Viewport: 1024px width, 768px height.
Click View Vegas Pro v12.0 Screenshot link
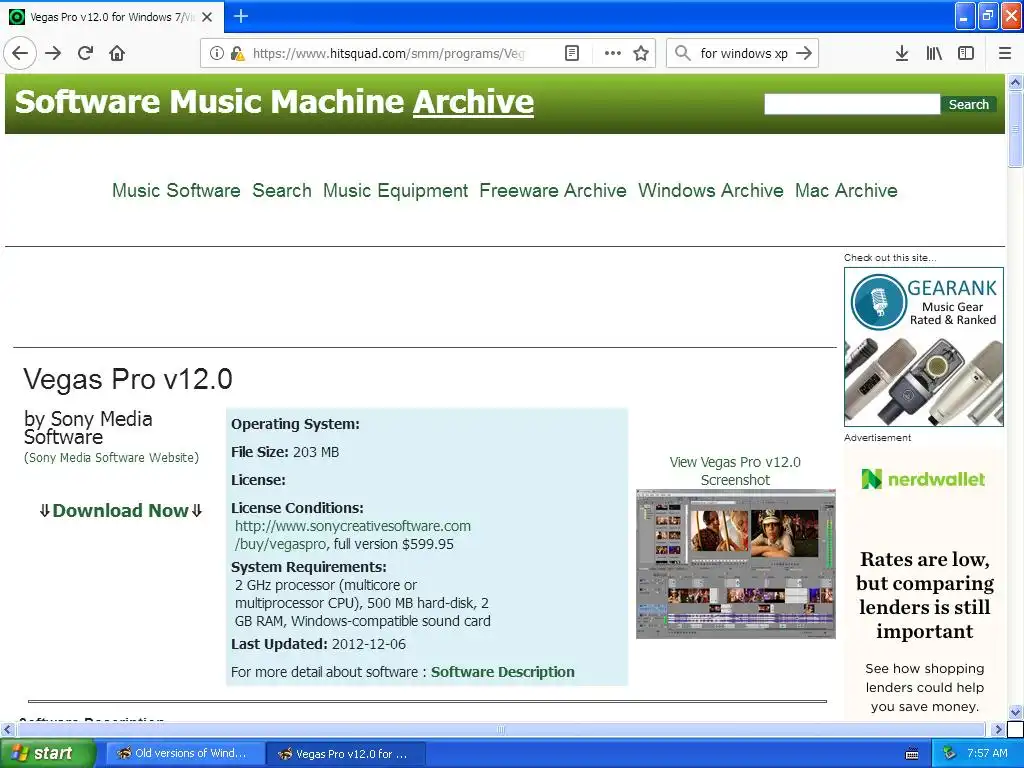735,471
